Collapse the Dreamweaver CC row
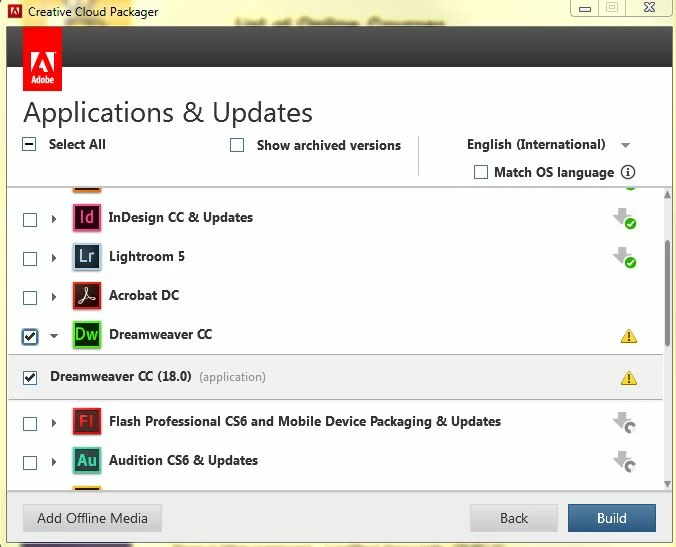The width and height of the screenshot is (676, 547). [53, 336]
